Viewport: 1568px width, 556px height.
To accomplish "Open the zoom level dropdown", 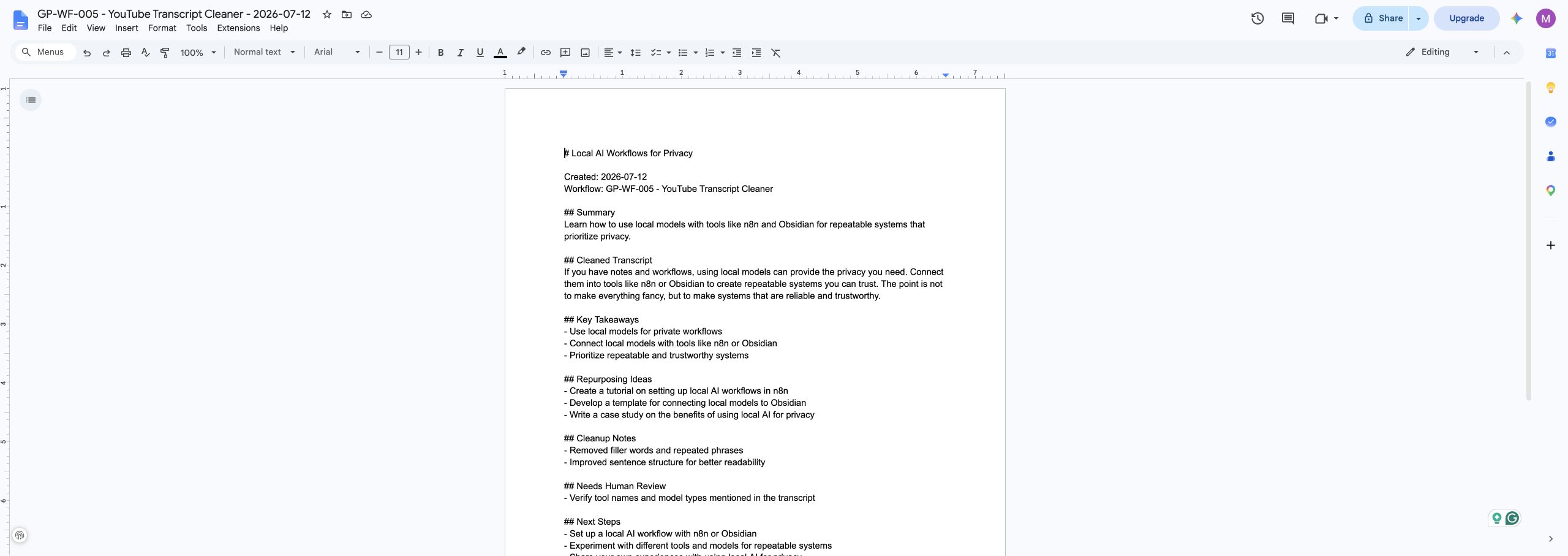I will point(198,53).
